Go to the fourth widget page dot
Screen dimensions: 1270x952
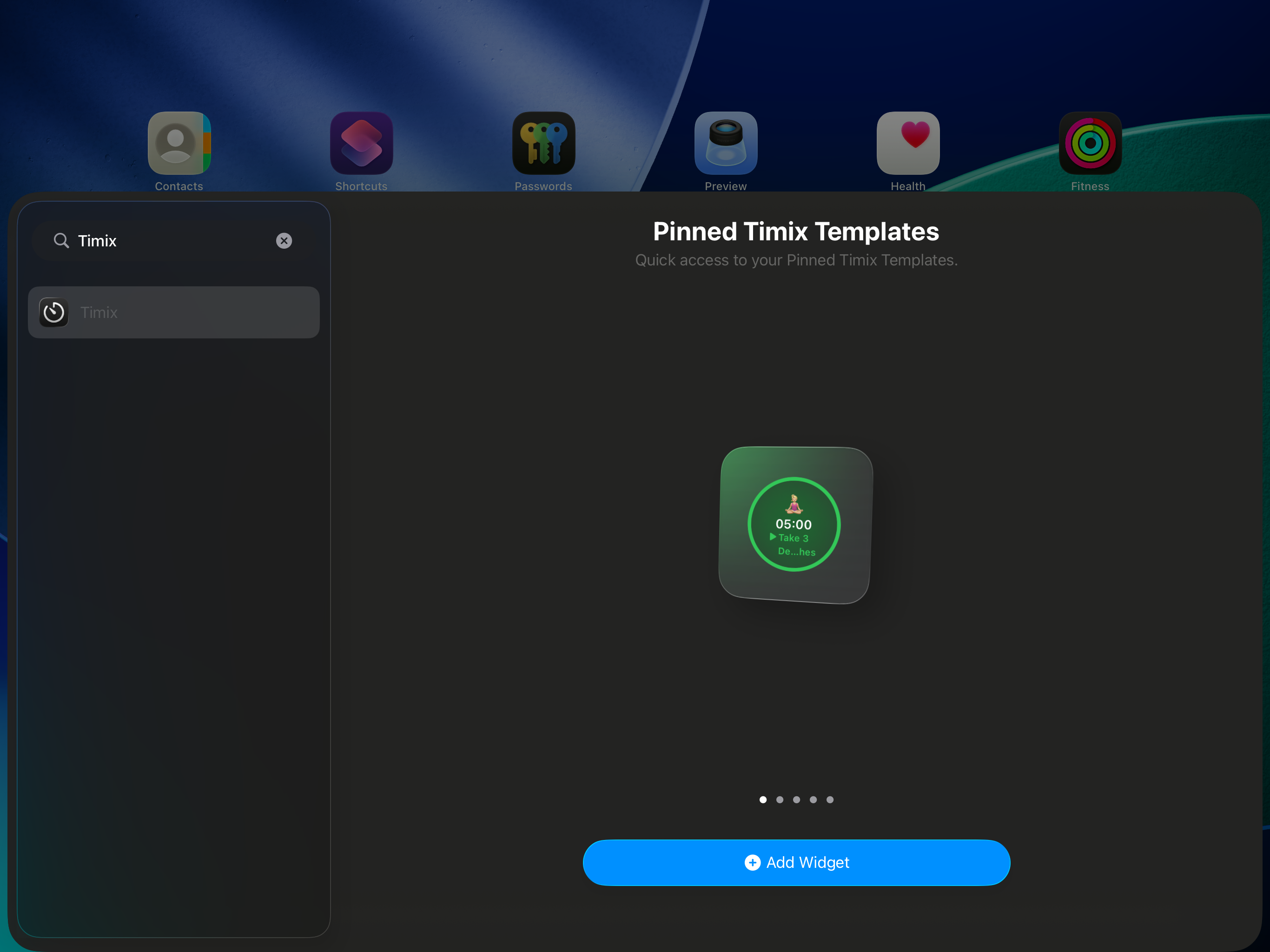tap(813, 799)
